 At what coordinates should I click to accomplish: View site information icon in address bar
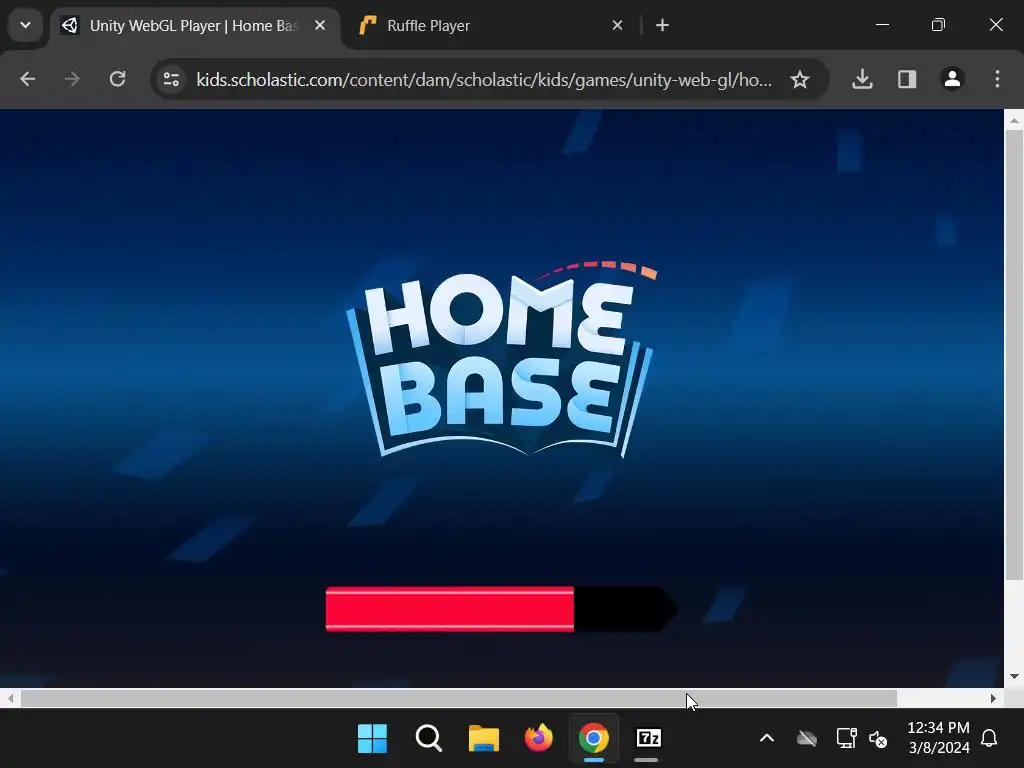[x=172, y=79]
